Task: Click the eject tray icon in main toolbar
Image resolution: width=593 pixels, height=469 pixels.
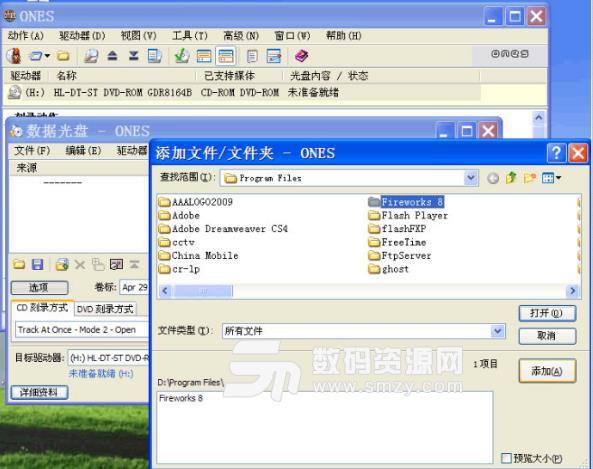Action: (112, 56)
